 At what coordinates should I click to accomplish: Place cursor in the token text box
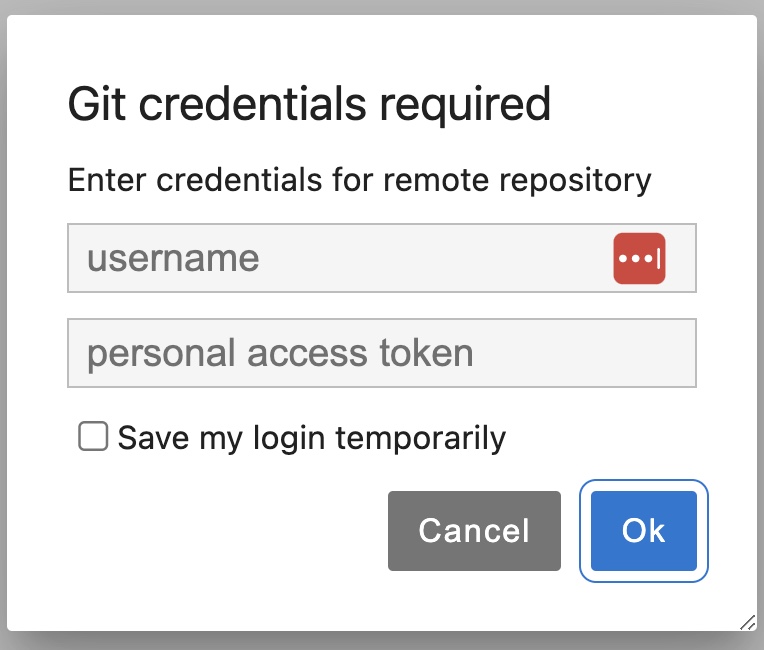[381, 353]
